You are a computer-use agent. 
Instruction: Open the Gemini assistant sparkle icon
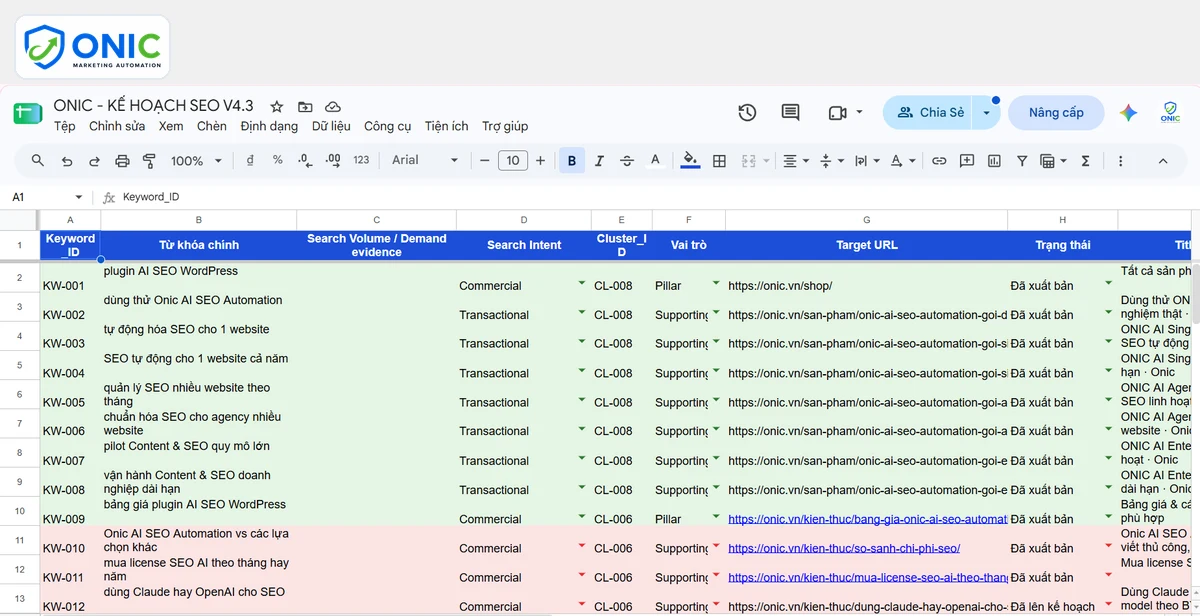point(1128,113)
